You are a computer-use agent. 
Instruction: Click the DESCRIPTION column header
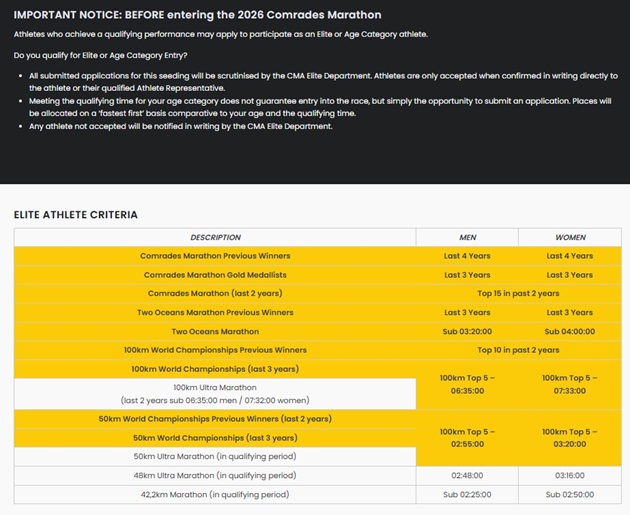pos(215,237)
